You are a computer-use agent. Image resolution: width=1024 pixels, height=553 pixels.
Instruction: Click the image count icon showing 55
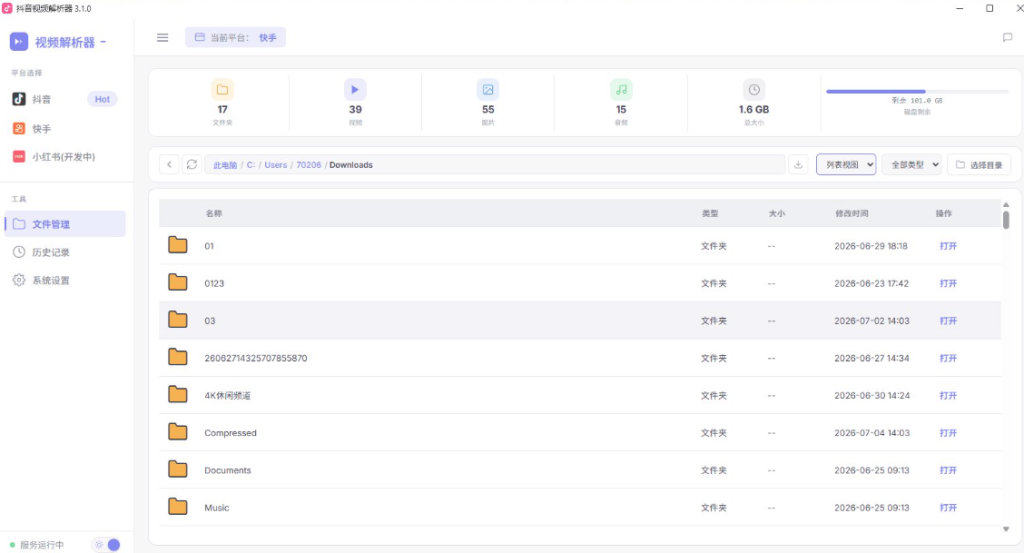pyautogui.click(x=488, y=89)
